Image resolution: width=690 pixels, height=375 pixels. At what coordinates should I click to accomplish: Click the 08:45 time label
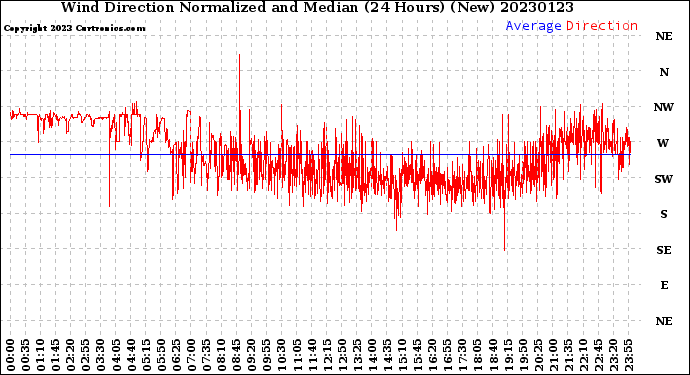237,356
